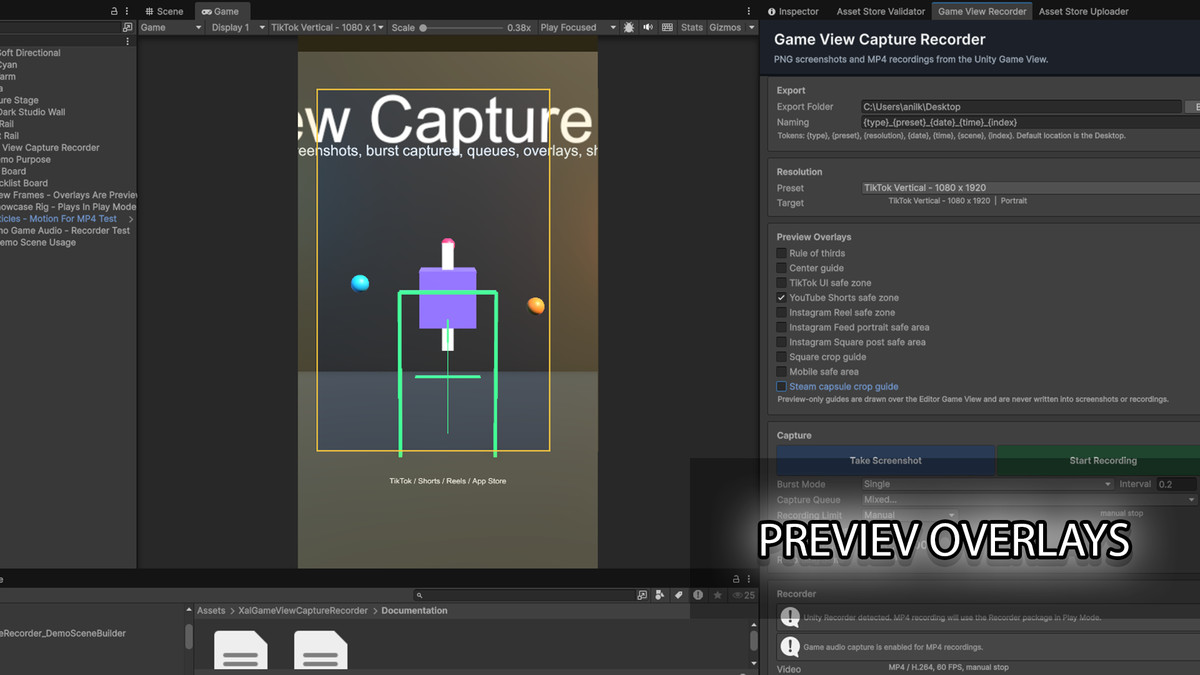Open the Burst Mode dropdown
1200x675 pixels.
coord(987,484)
